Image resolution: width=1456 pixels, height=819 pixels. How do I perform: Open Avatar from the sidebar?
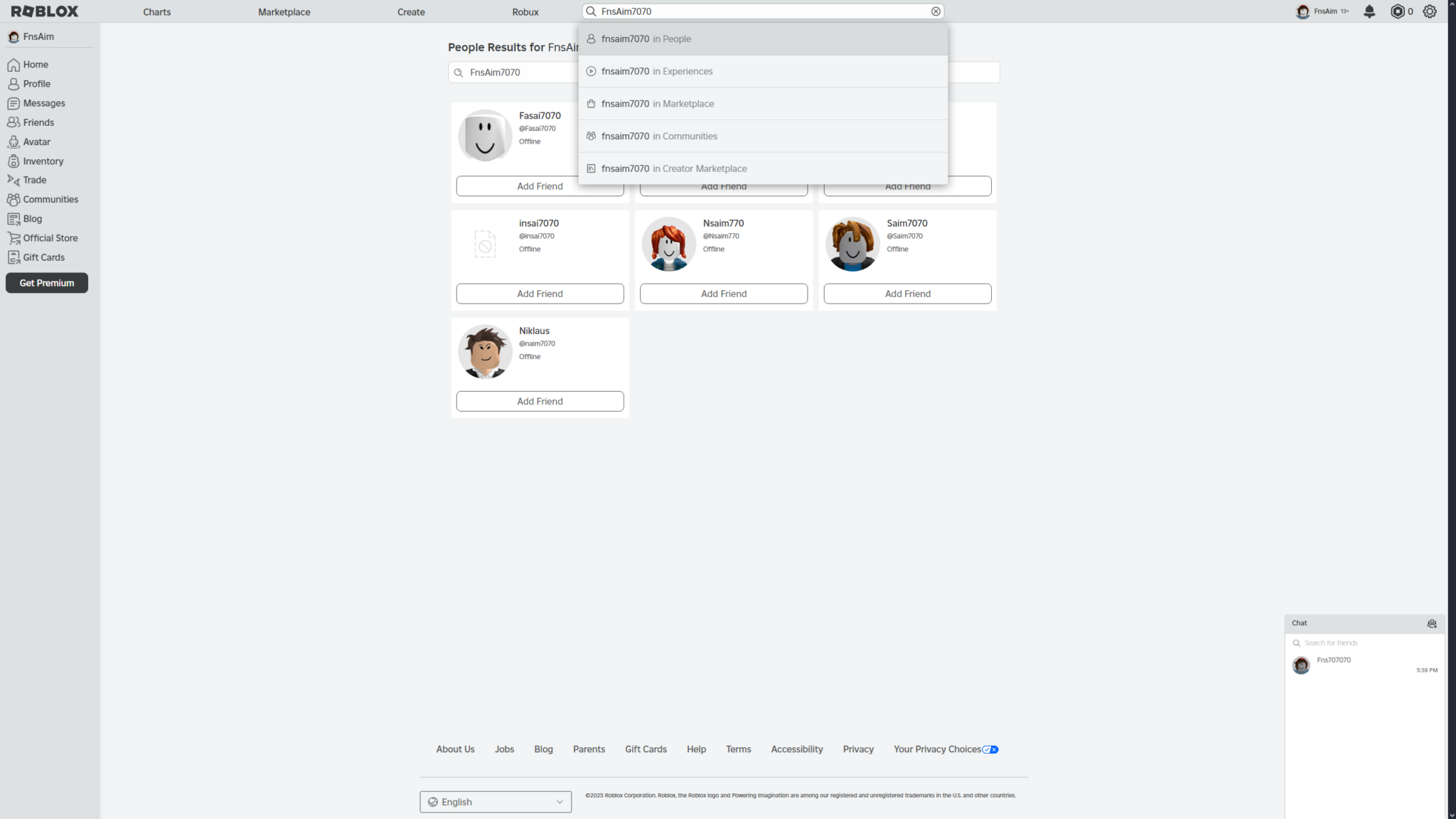pyautogui.click(x=36, y=142)
